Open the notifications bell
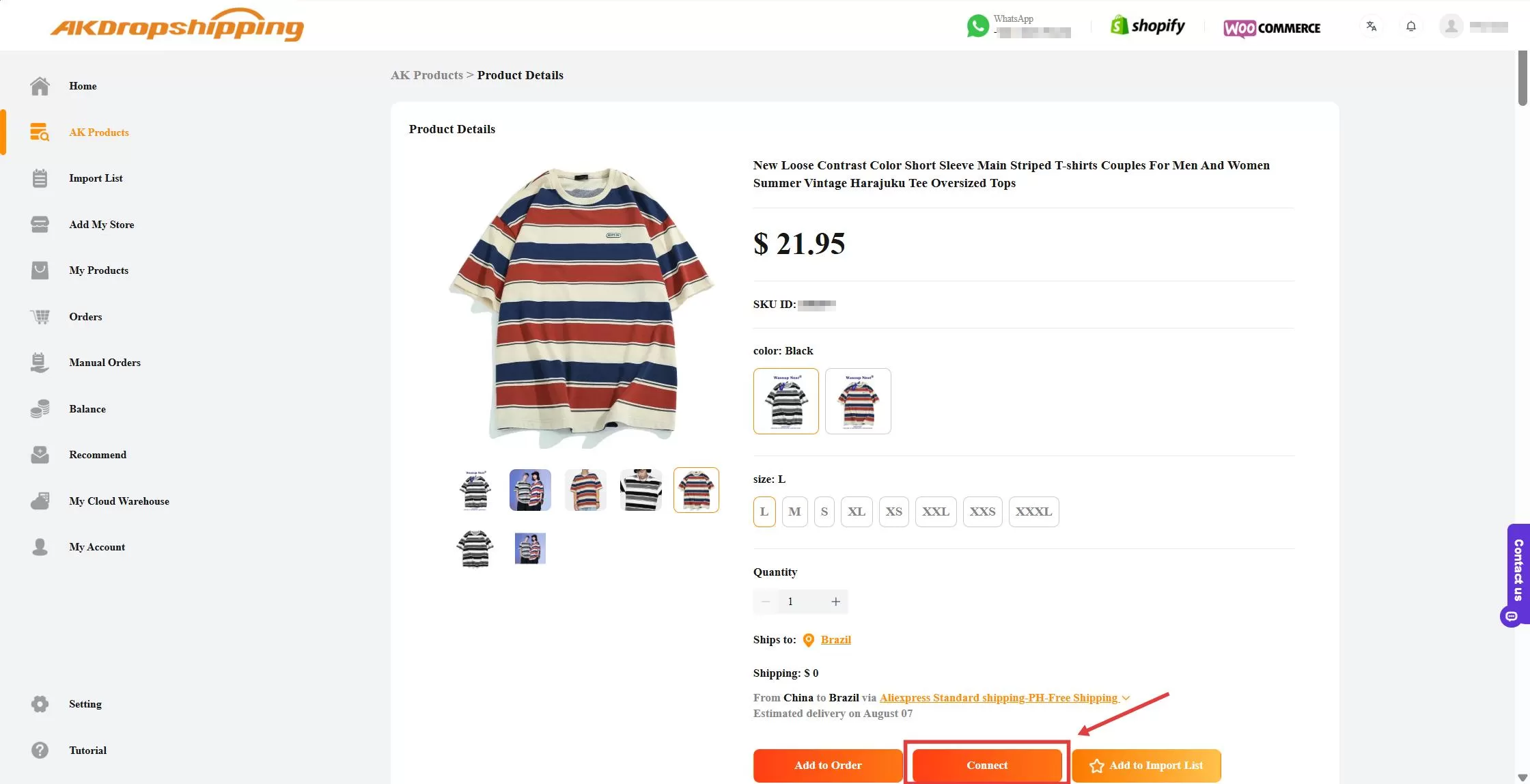Image resolution: width=1530 pixels, height=784 pixels. tap(1410, 26)
